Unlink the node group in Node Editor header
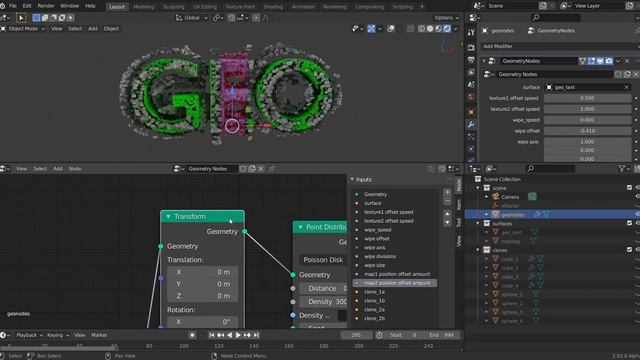The height and width of the screenshot is (360, 640). (x=261, y=169)
